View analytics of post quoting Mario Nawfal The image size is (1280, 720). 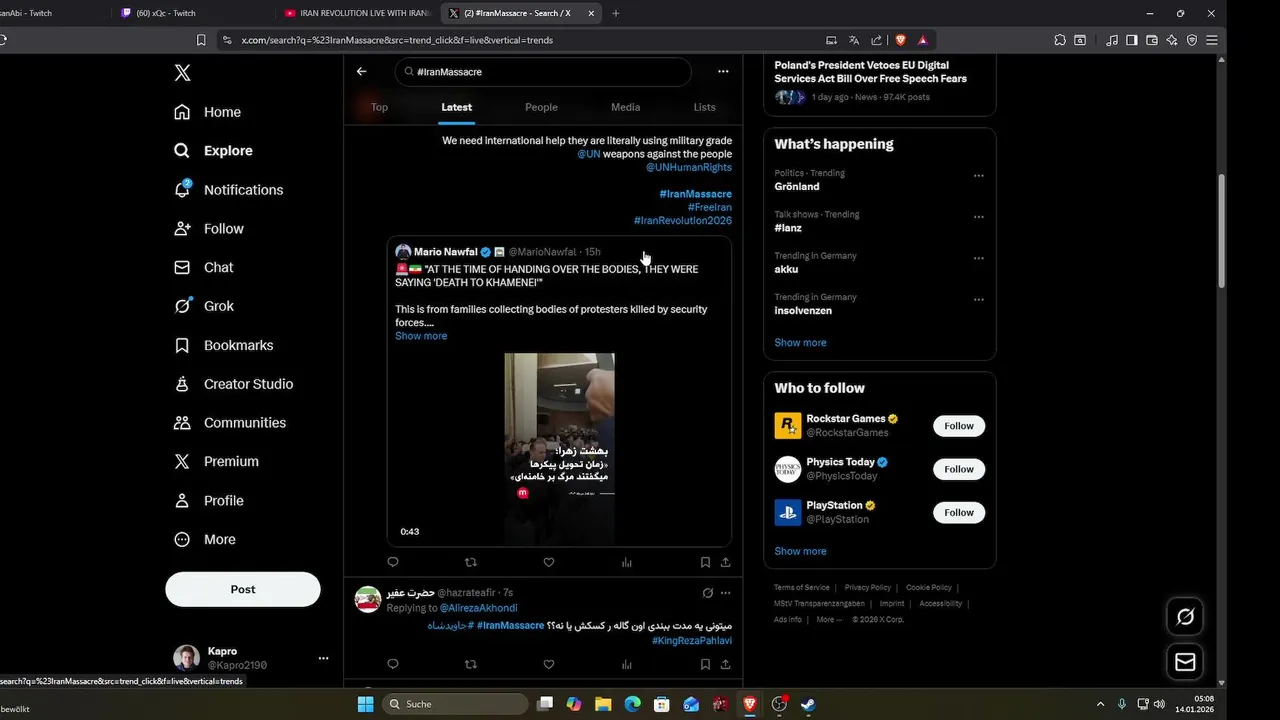(627, 563)
